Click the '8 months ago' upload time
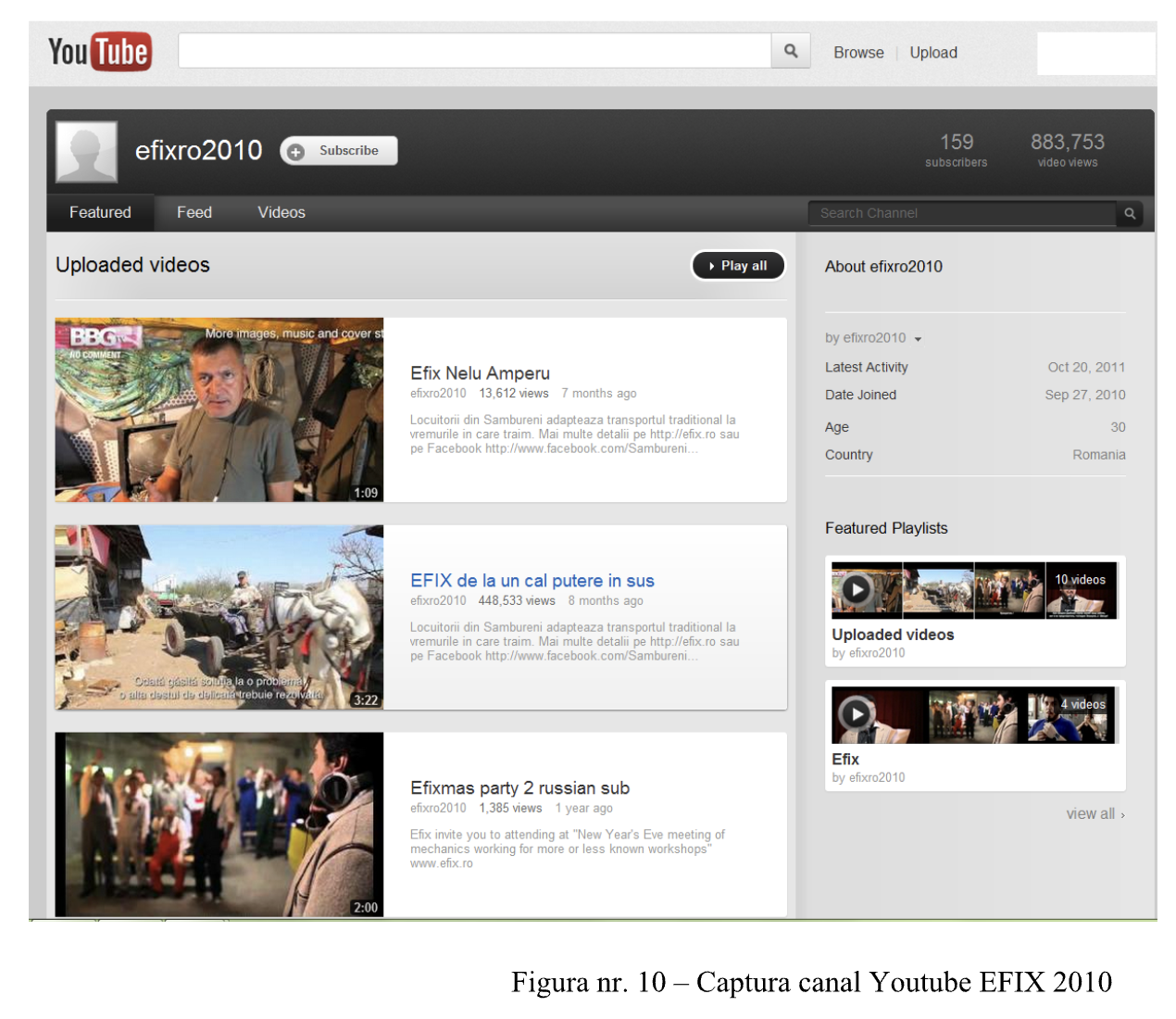 (x=606, y=601)
